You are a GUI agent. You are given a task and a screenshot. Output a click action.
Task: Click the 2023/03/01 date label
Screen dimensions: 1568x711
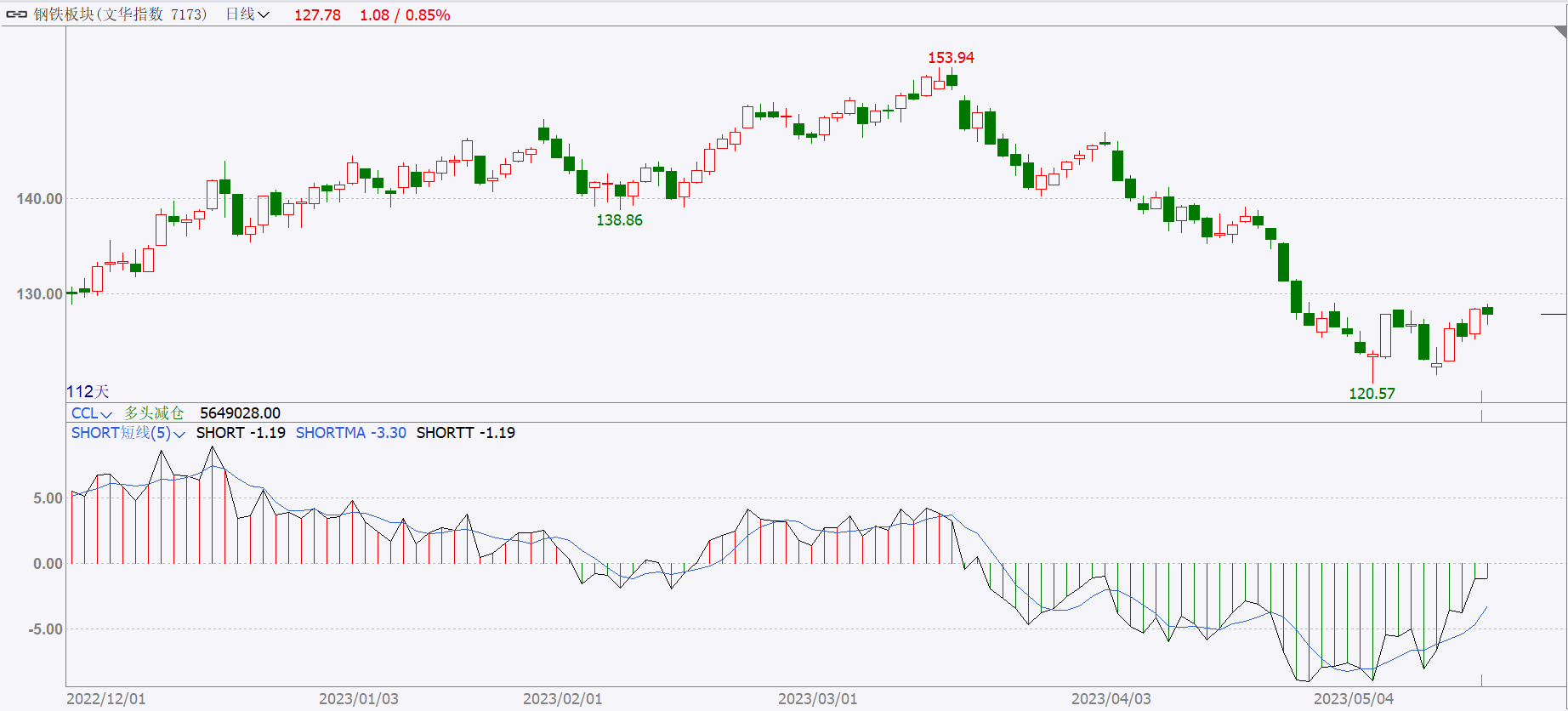coord(817,699)
